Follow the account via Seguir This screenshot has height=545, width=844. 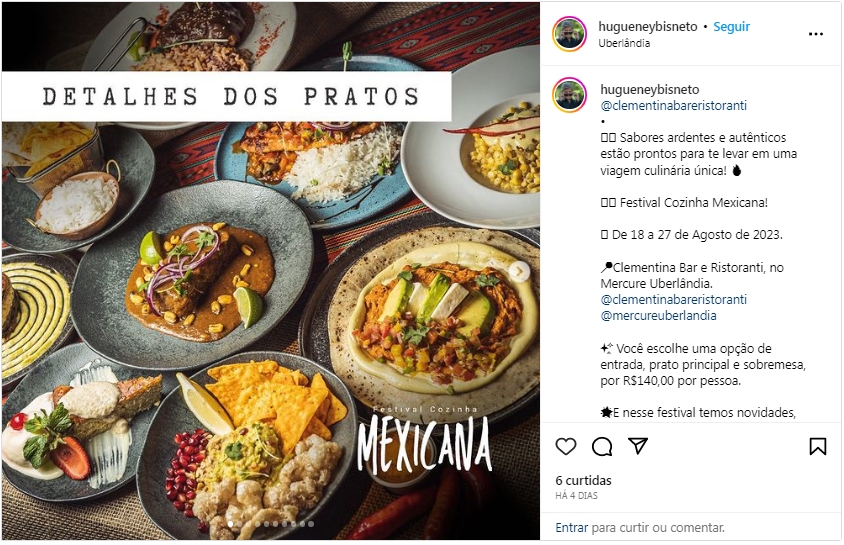732,26
